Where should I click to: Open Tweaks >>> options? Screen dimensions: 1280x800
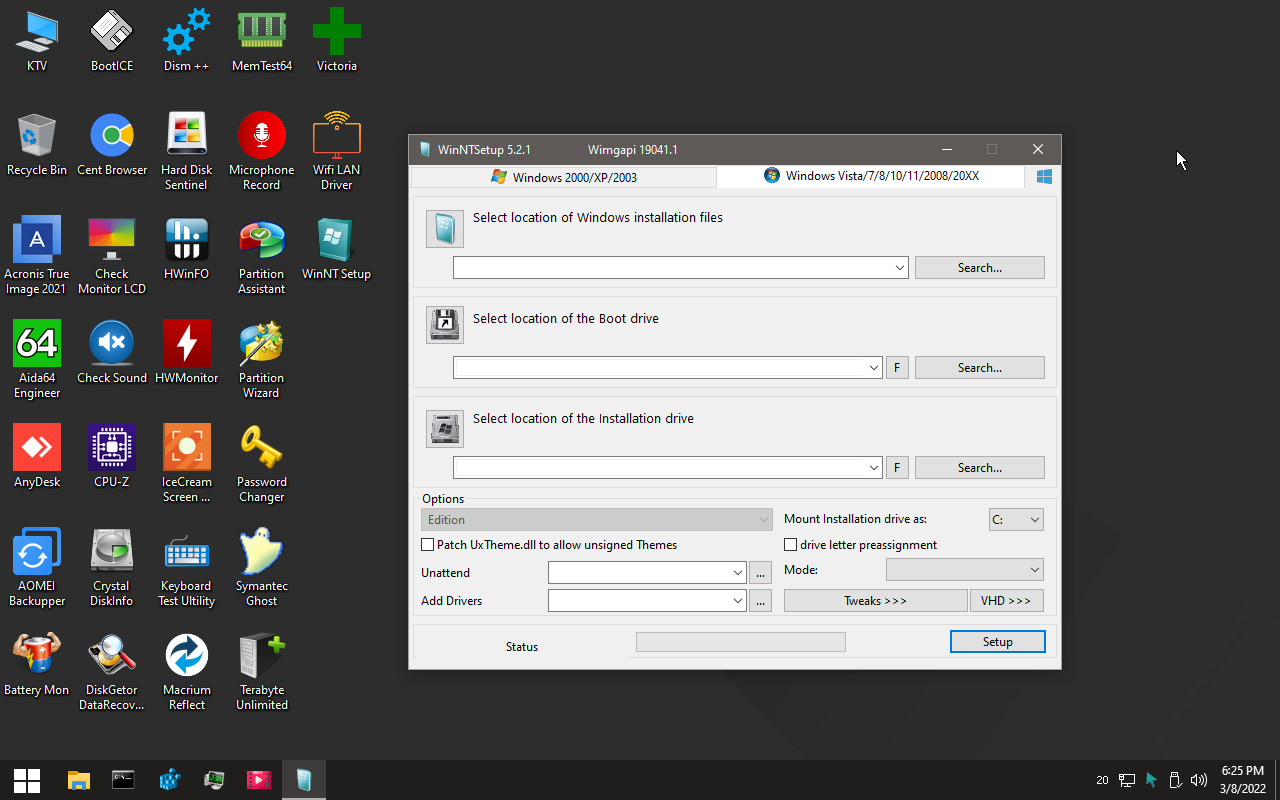875,601
